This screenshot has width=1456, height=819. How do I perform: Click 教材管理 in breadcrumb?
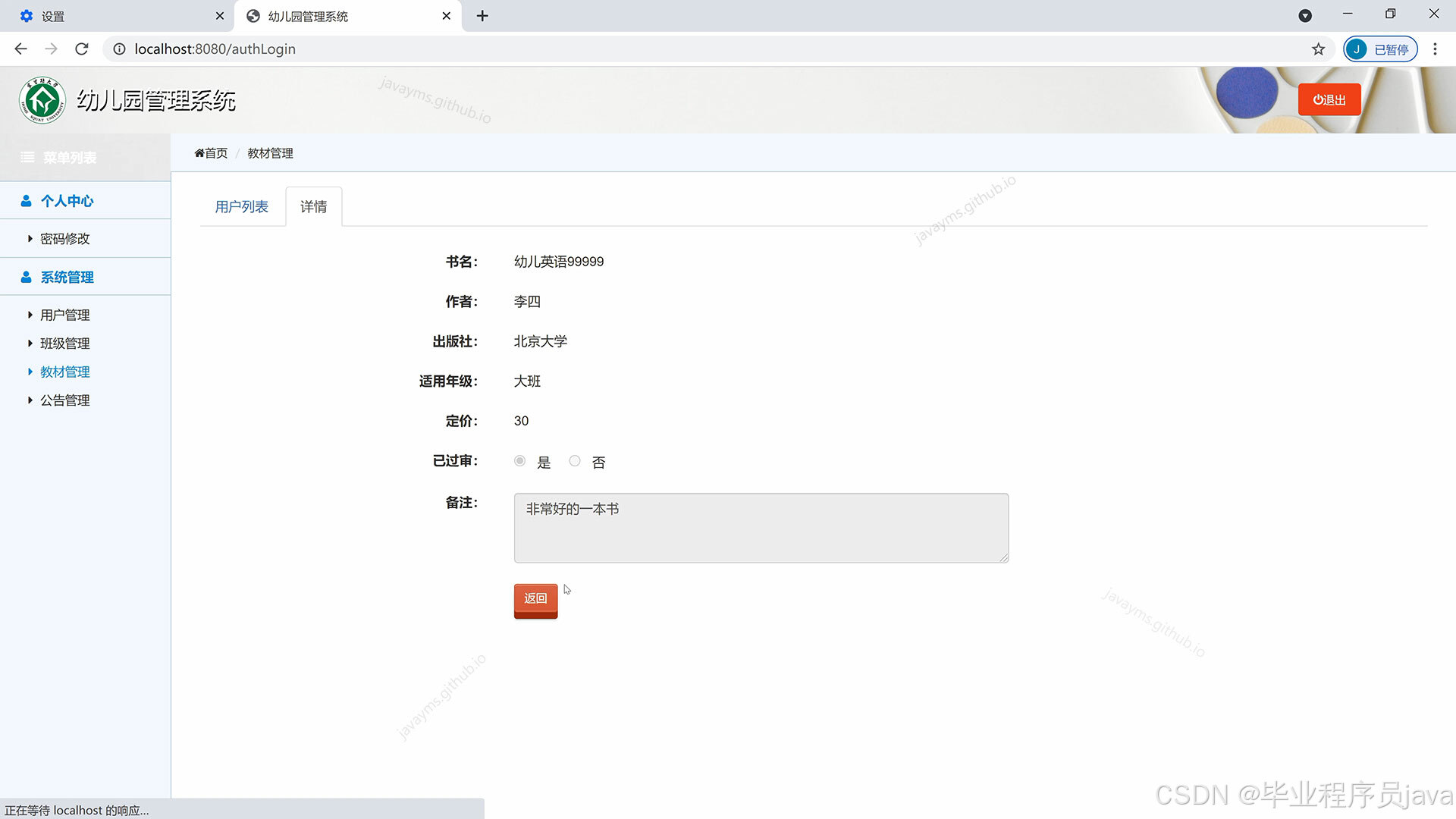(x=270, y=153)
